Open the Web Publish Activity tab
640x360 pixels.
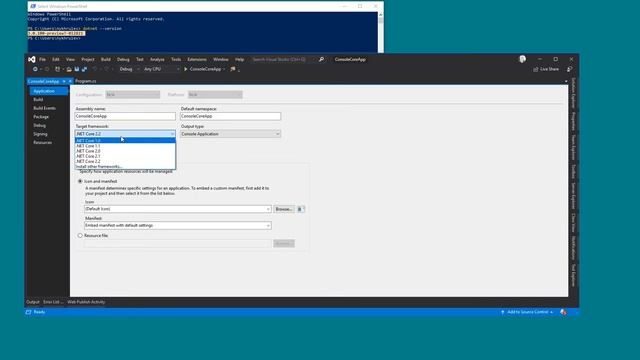coord(86,302)
